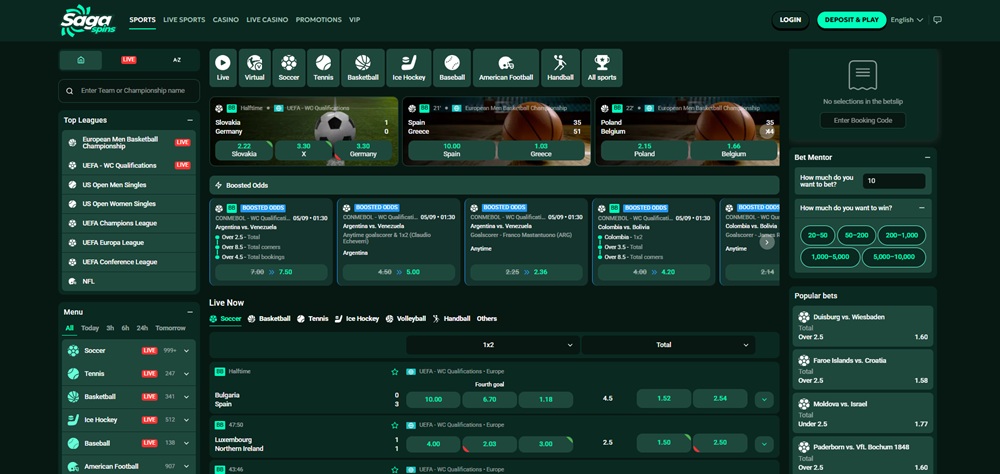Select Duisburg vs. Wiesbaden popular bet
This screenshot has height=474, width=1000.
[863, 326]
